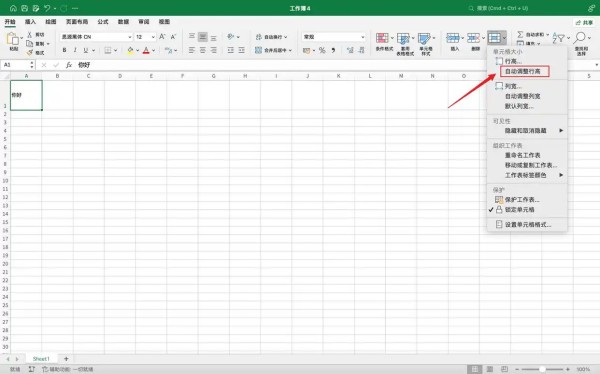Click the Undo arrow icon
Viewport: 600px width, 374px height.
[47, 8]
